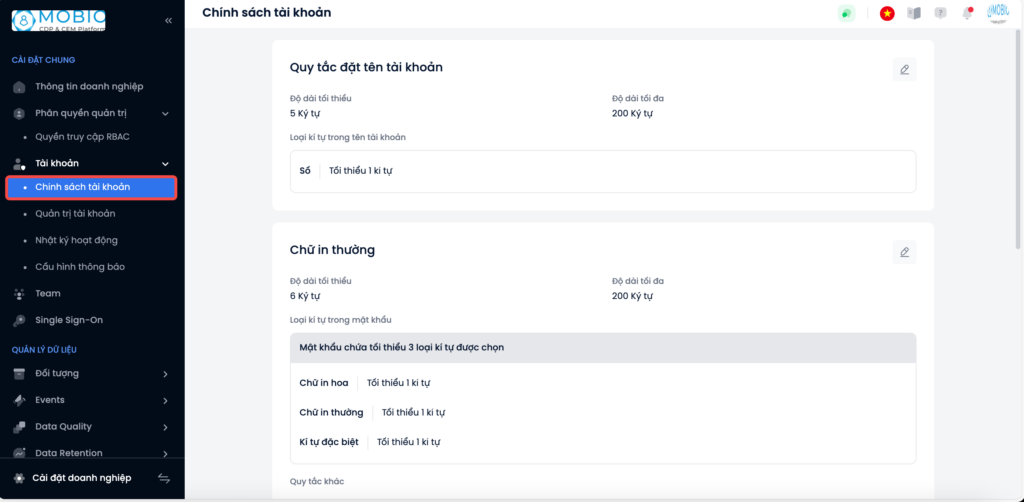Viewport: 1024px width, 502px height.
Task: Expand the Data Quality submenu
Action: 165,428
